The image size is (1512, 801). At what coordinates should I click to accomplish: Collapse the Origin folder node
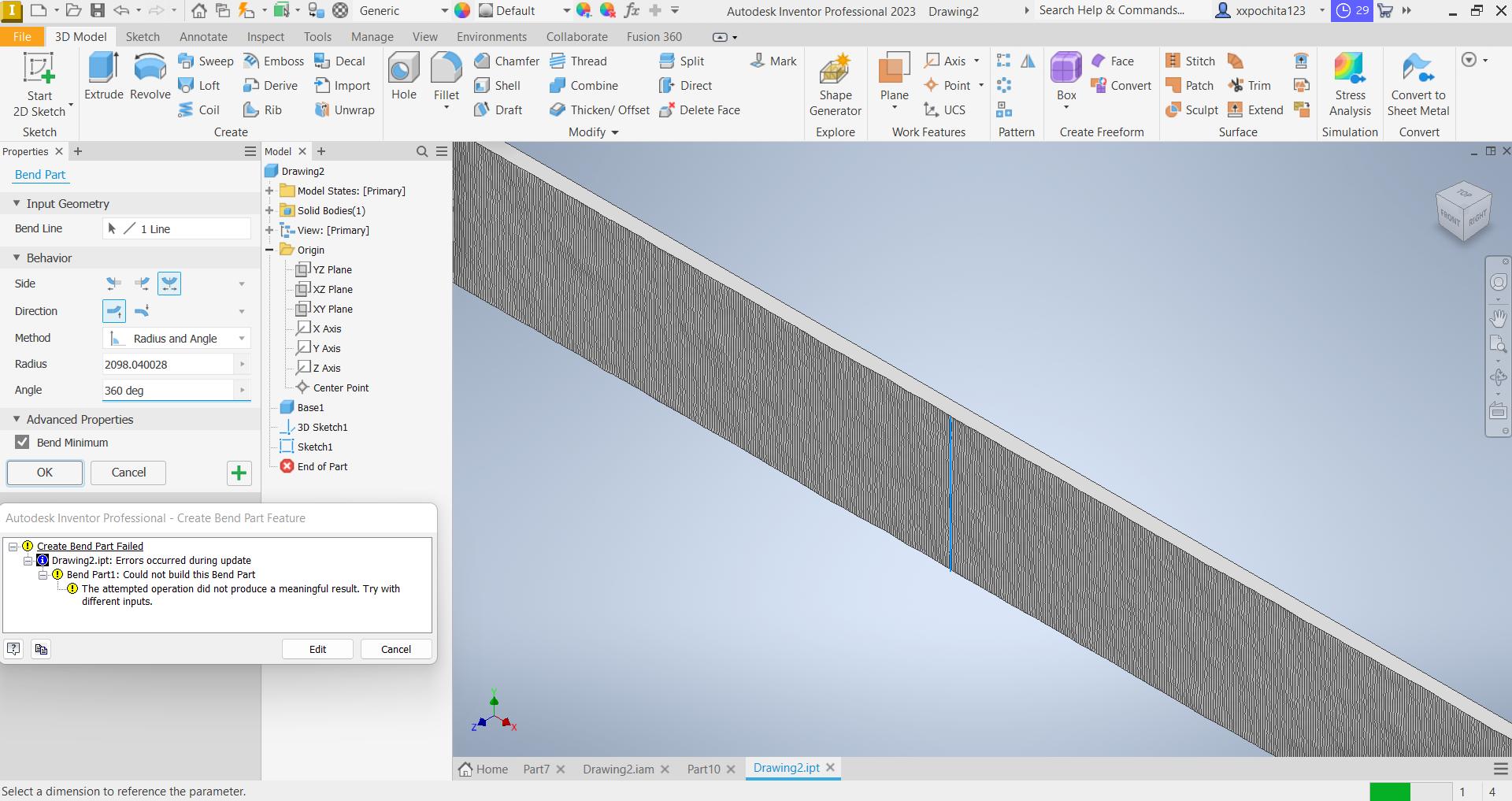[269, 250]
